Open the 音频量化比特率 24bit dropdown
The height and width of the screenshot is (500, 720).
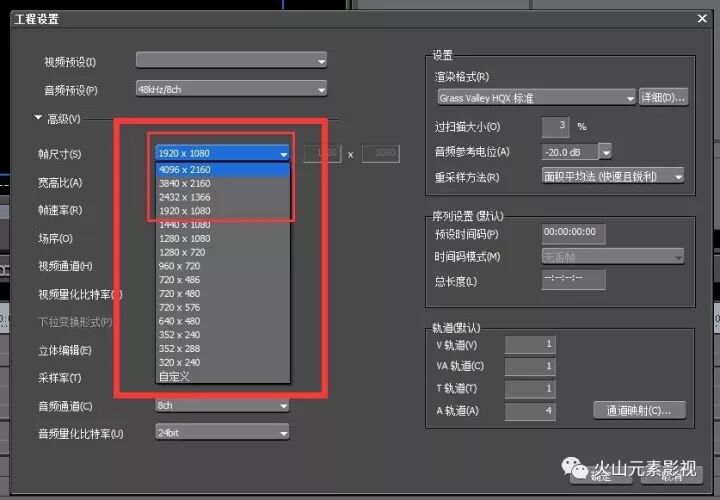click(x=223, y=433)
